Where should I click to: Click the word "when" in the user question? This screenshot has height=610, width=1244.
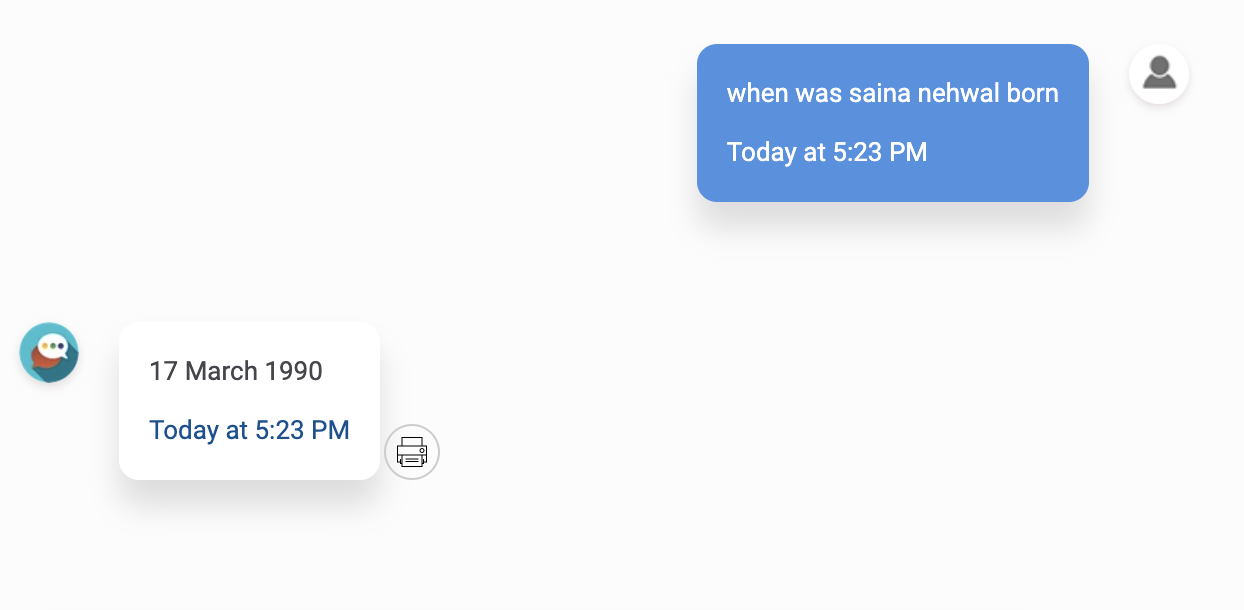click(x=757, y=94)
